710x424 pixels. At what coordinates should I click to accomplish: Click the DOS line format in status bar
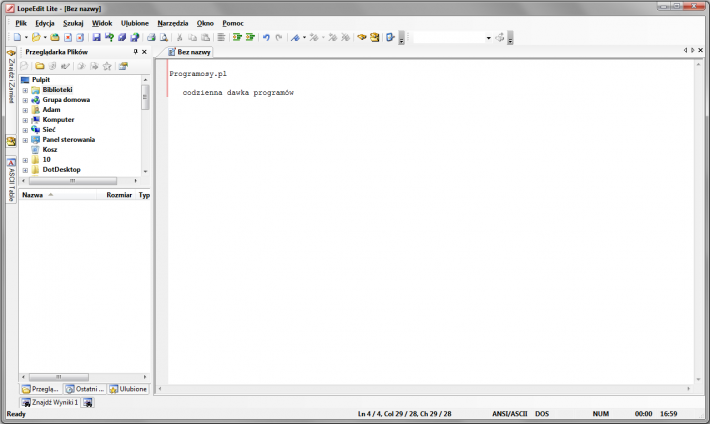point(542,414)
